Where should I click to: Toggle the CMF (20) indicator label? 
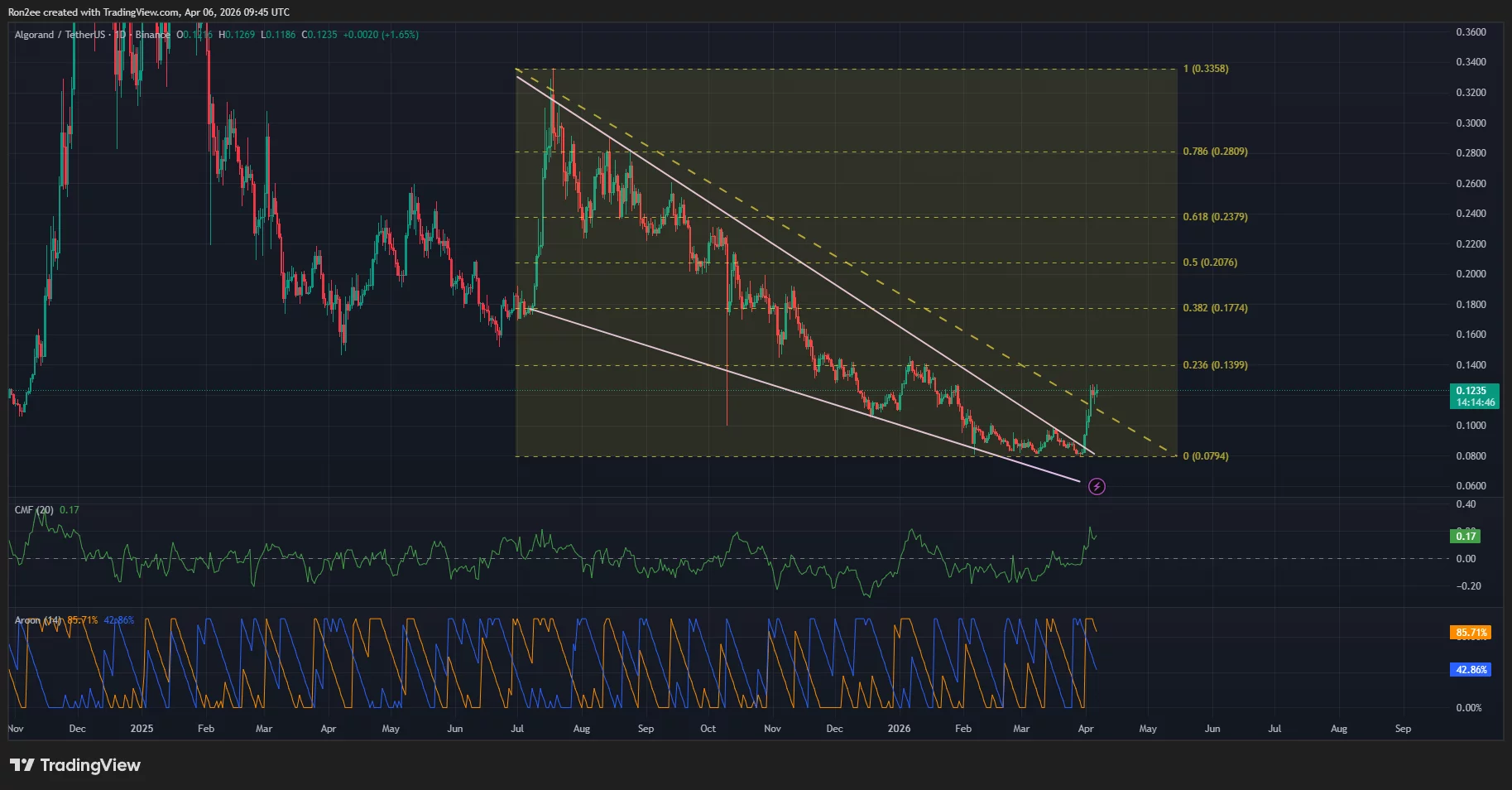[33, 509]
